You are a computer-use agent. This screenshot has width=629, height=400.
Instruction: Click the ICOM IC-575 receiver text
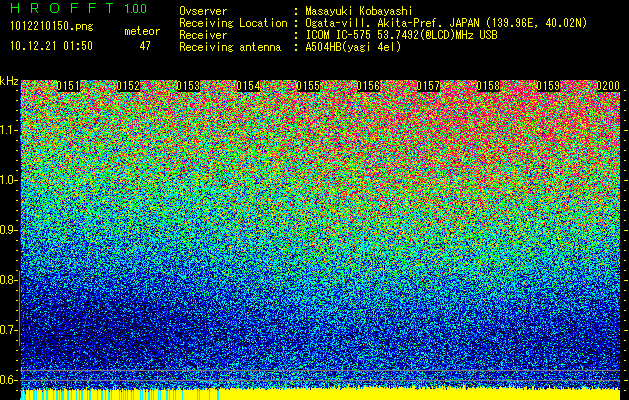pyautogui.click(x=401, y=35)
